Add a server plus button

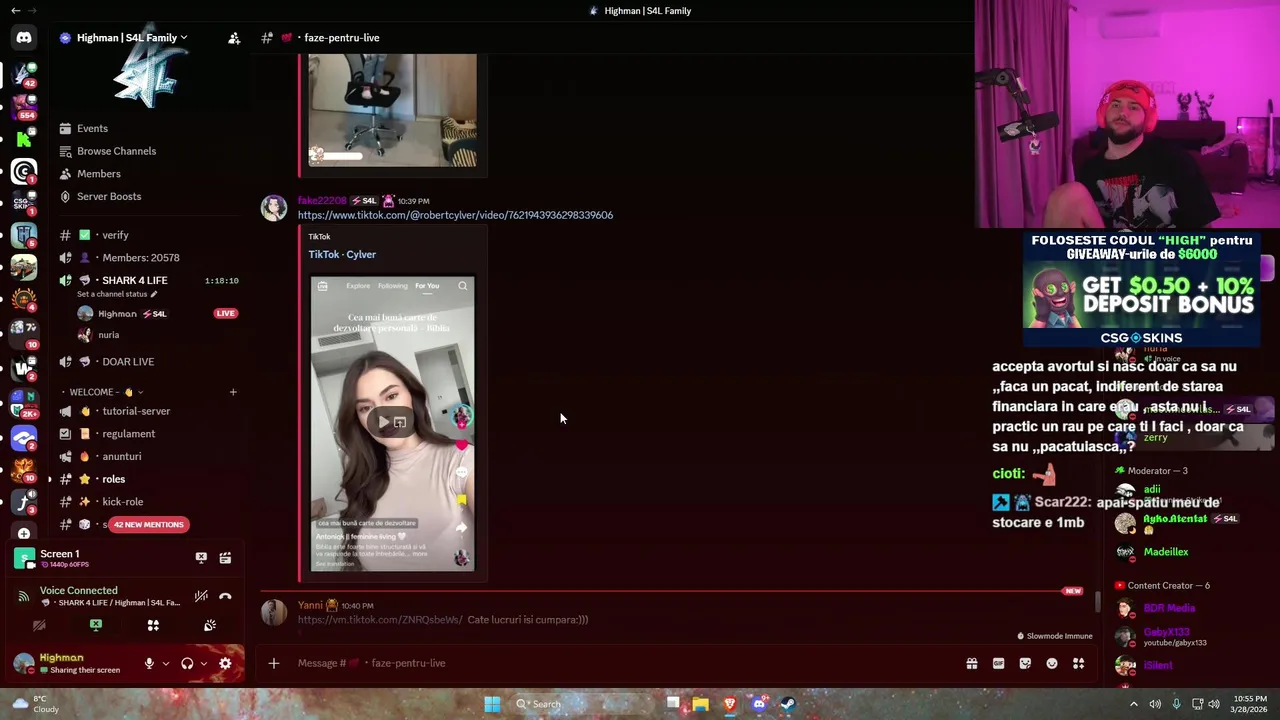pos(24,534)
